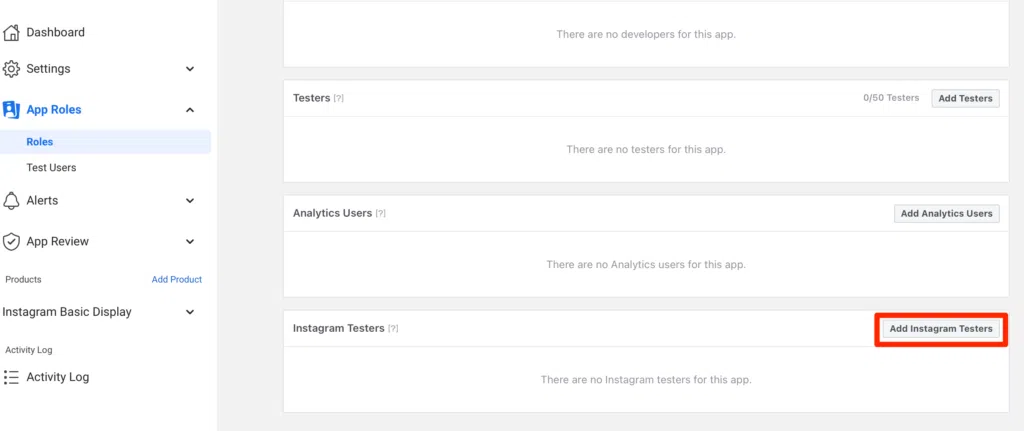Click the Add Testers button
Viewport: 1024px width, 431px height.
965,99
